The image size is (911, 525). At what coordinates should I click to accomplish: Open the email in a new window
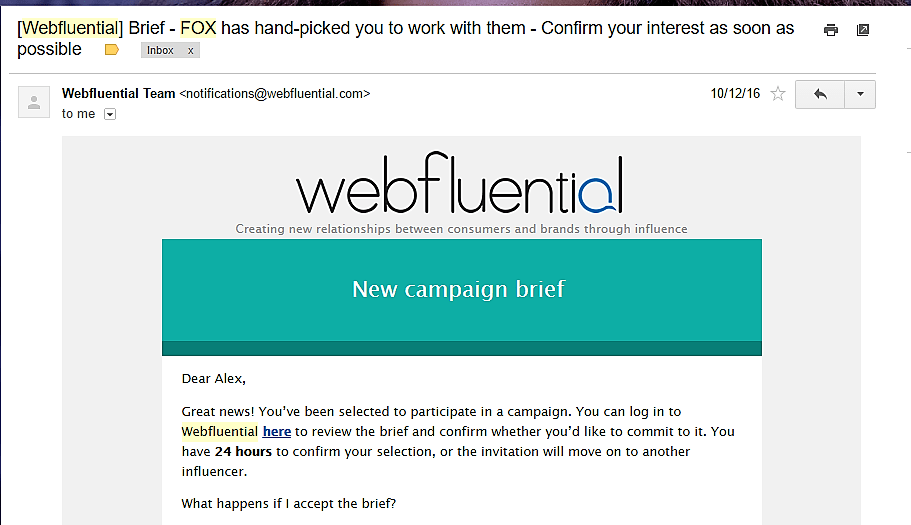coord(863,30)
